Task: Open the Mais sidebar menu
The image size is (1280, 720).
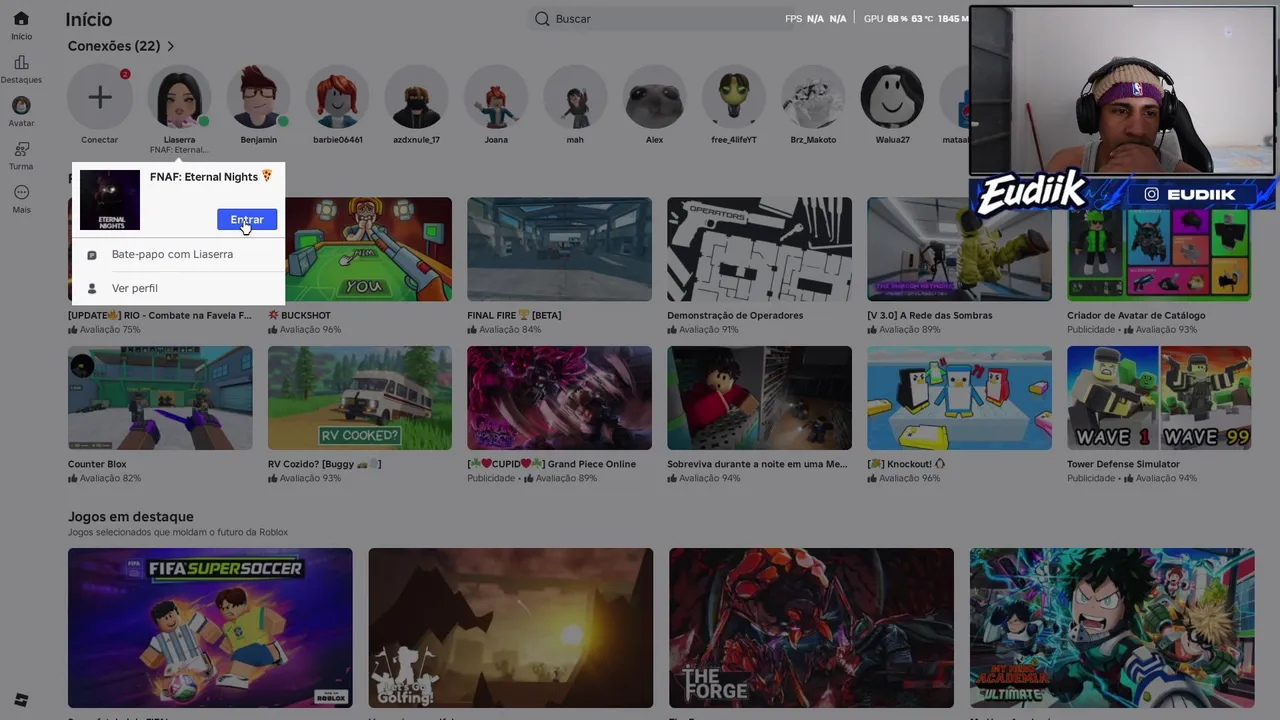Action: point(21,192)
